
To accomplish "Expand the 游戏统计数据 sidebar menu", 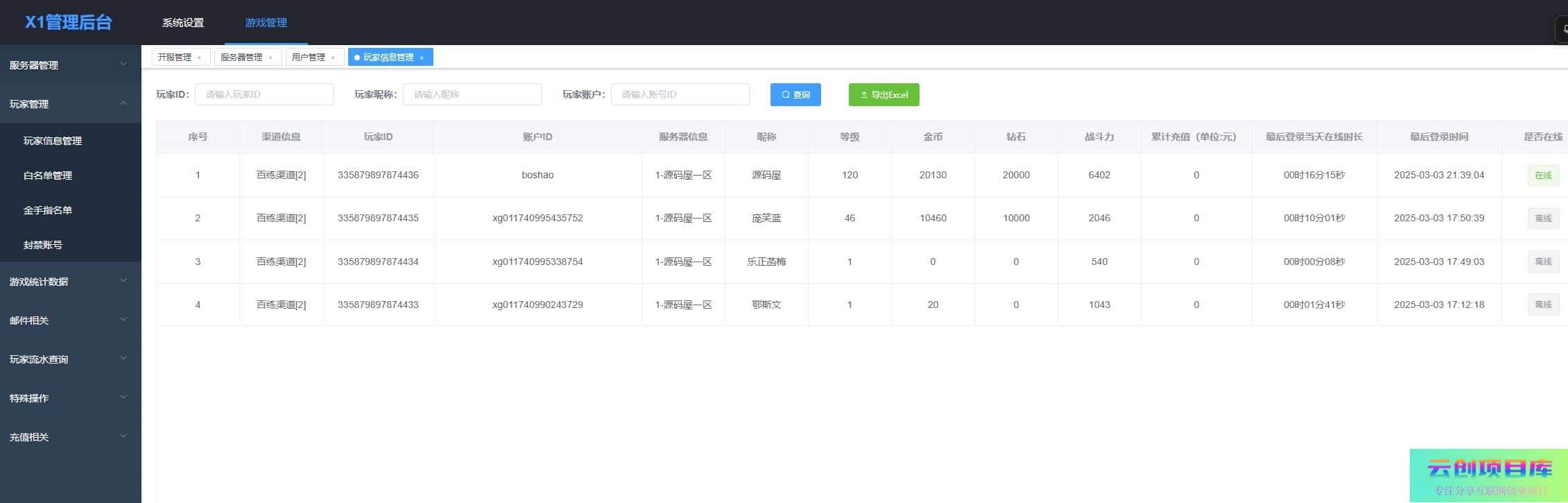I will pos(69,282).
